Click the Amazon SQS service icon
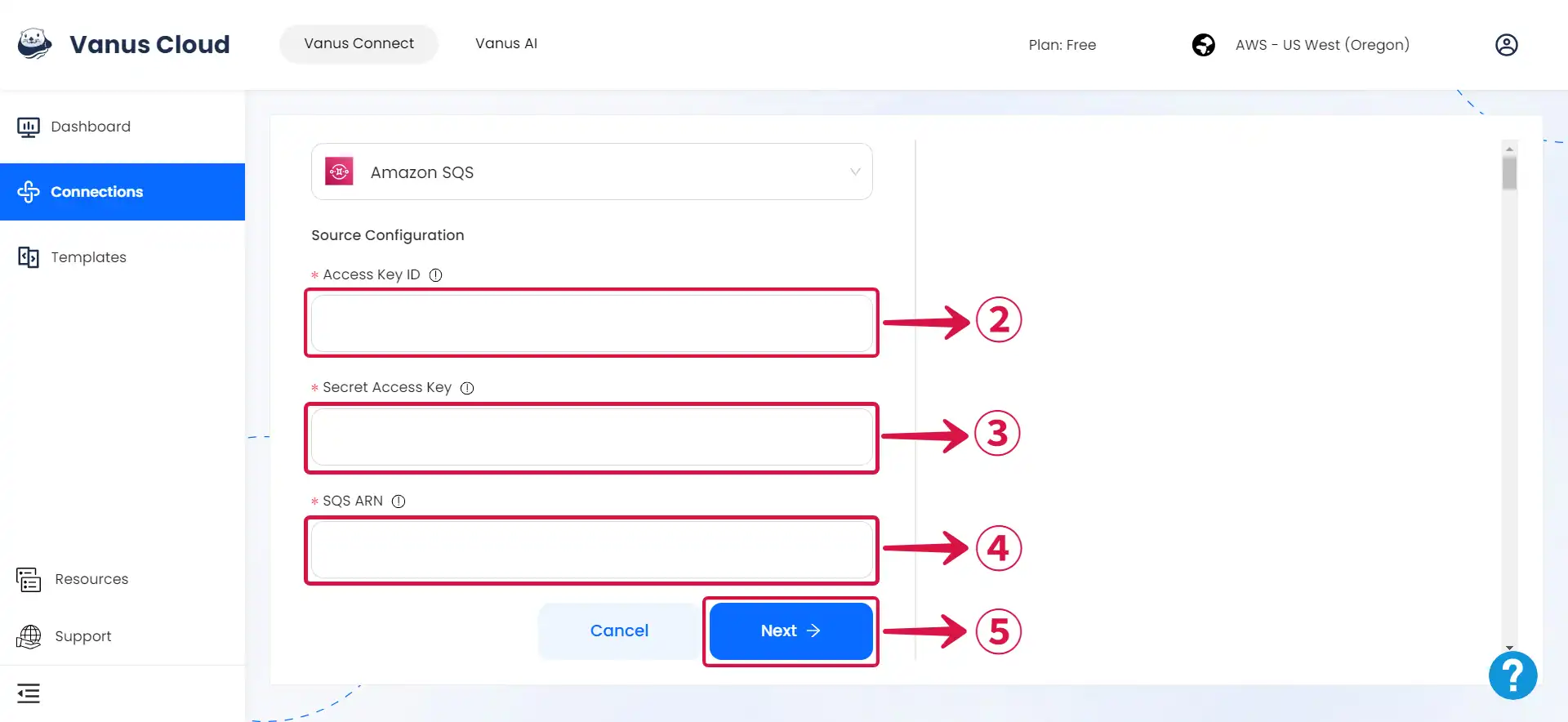The height and width of the screenshot is (722, 1568). [x=339, y=172]
